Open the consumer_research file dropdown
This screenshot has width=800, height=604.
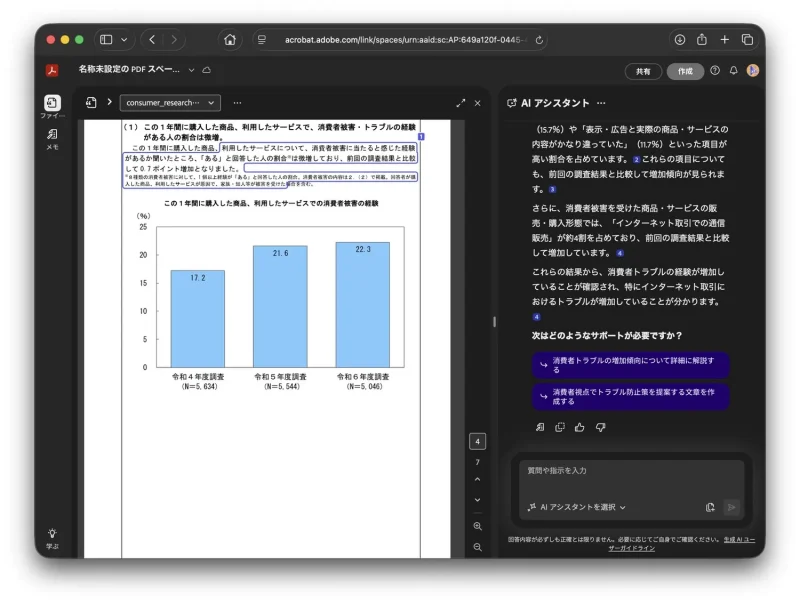170,102
